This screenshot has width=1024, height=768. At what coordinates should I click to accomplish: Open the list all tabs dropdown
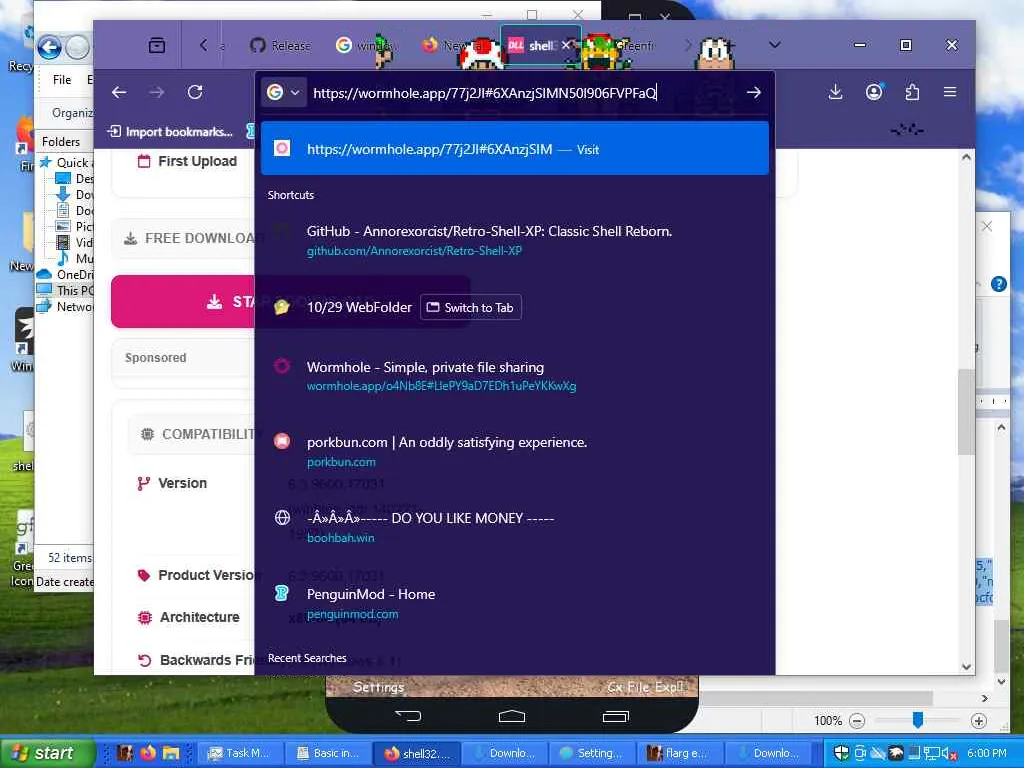click(775, 45)
